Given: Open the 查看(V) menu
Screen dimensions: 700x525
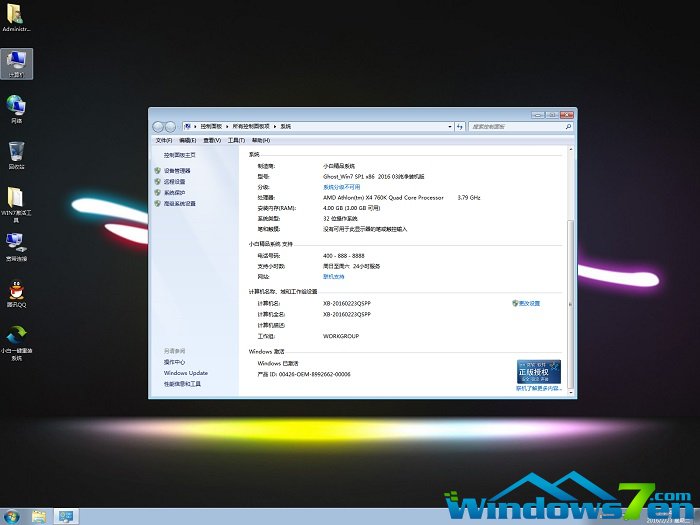Looking at the screenshot, I should pyautogui.click(x=212, y=141).
